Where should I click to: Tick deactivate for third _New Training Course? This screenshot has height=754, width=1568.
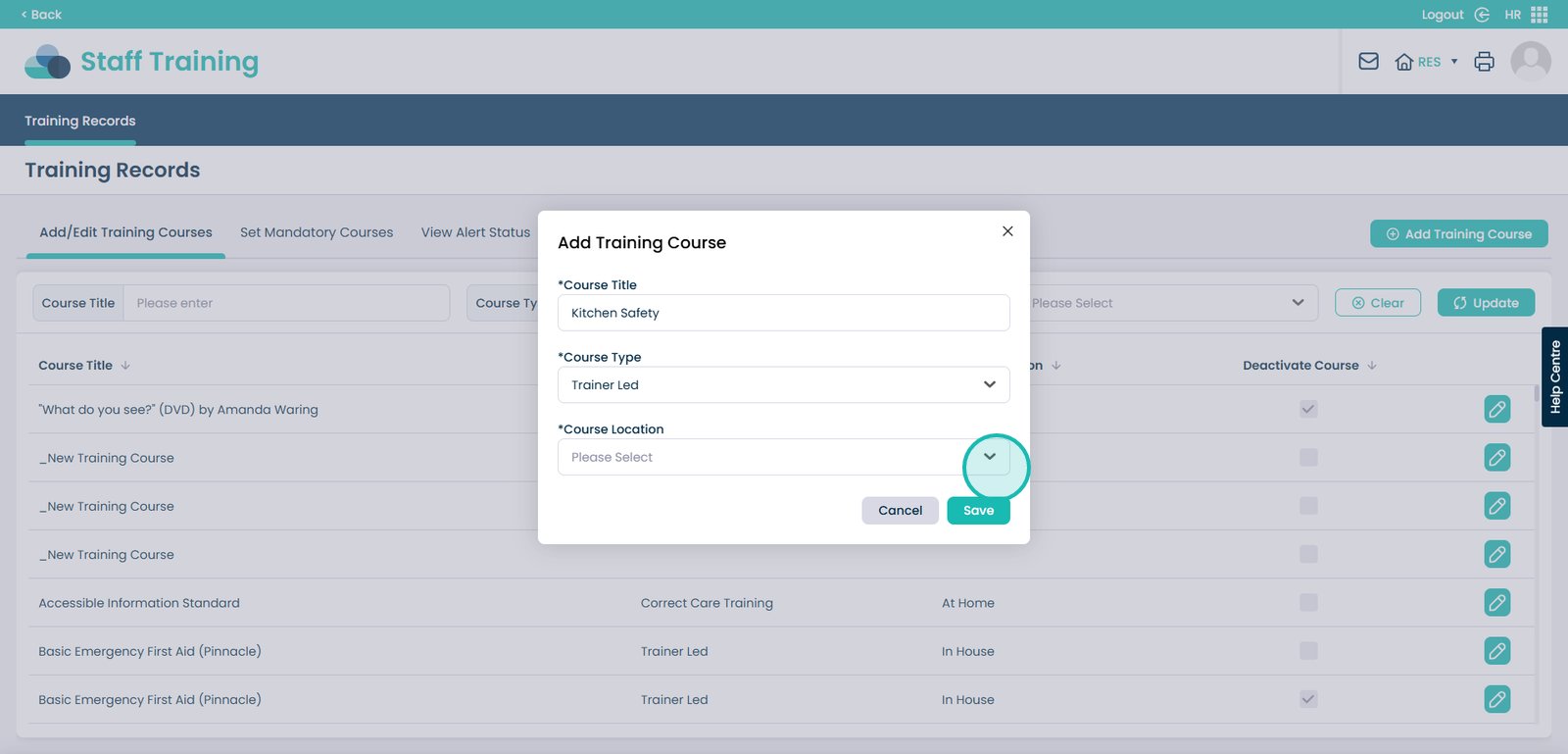[x=1308, y=554]
